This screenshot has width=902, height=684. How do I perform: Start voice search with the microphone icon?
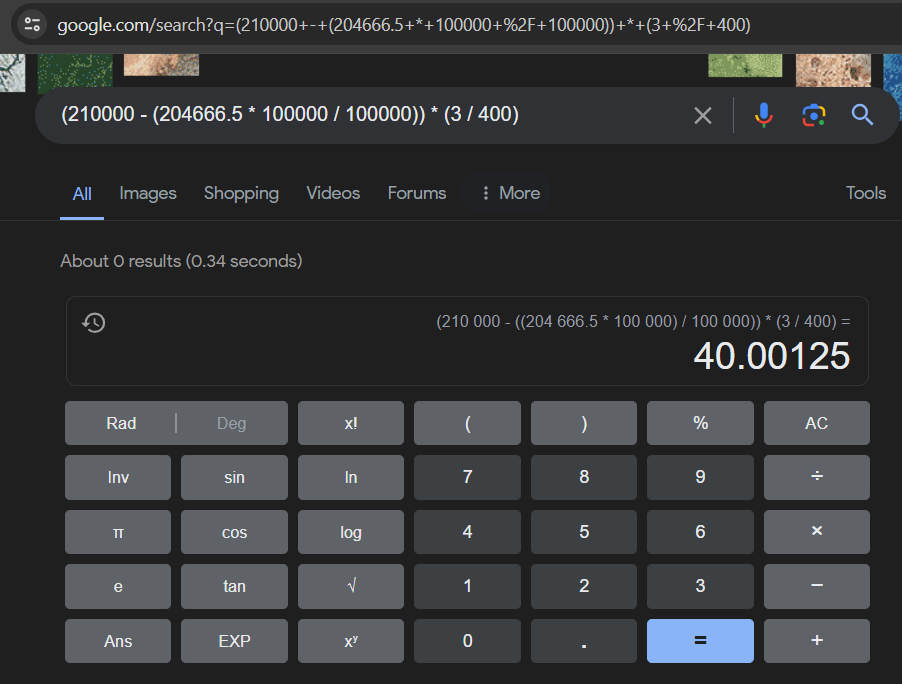click(x=763, y=115)
